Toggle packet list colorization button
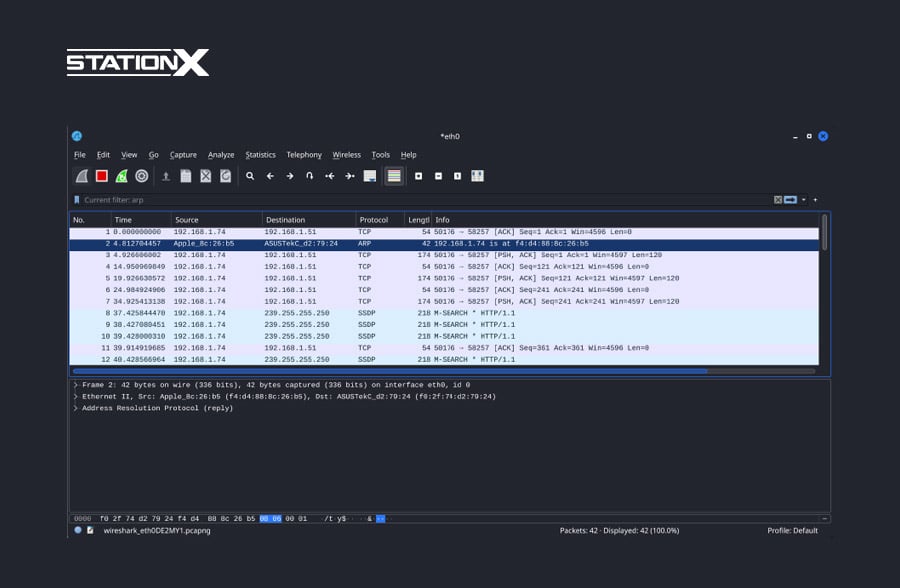900x588 pixels. tap(394, 176)
